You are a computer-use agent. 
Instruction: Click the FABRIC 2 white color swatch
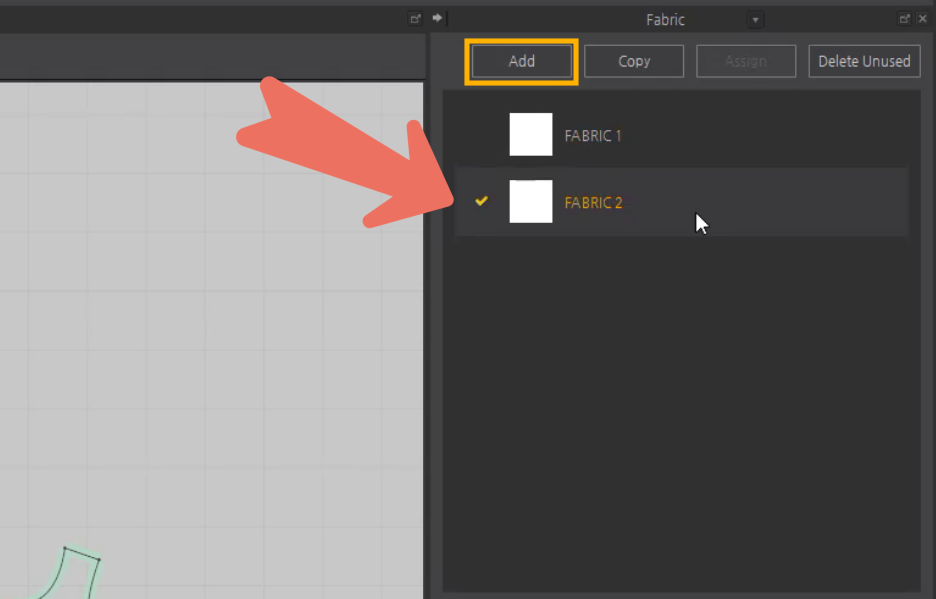point(531,201)
